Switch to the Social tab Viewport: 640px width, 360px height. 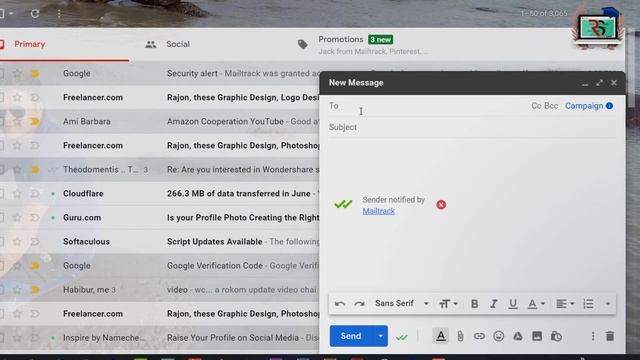(178, 44)
